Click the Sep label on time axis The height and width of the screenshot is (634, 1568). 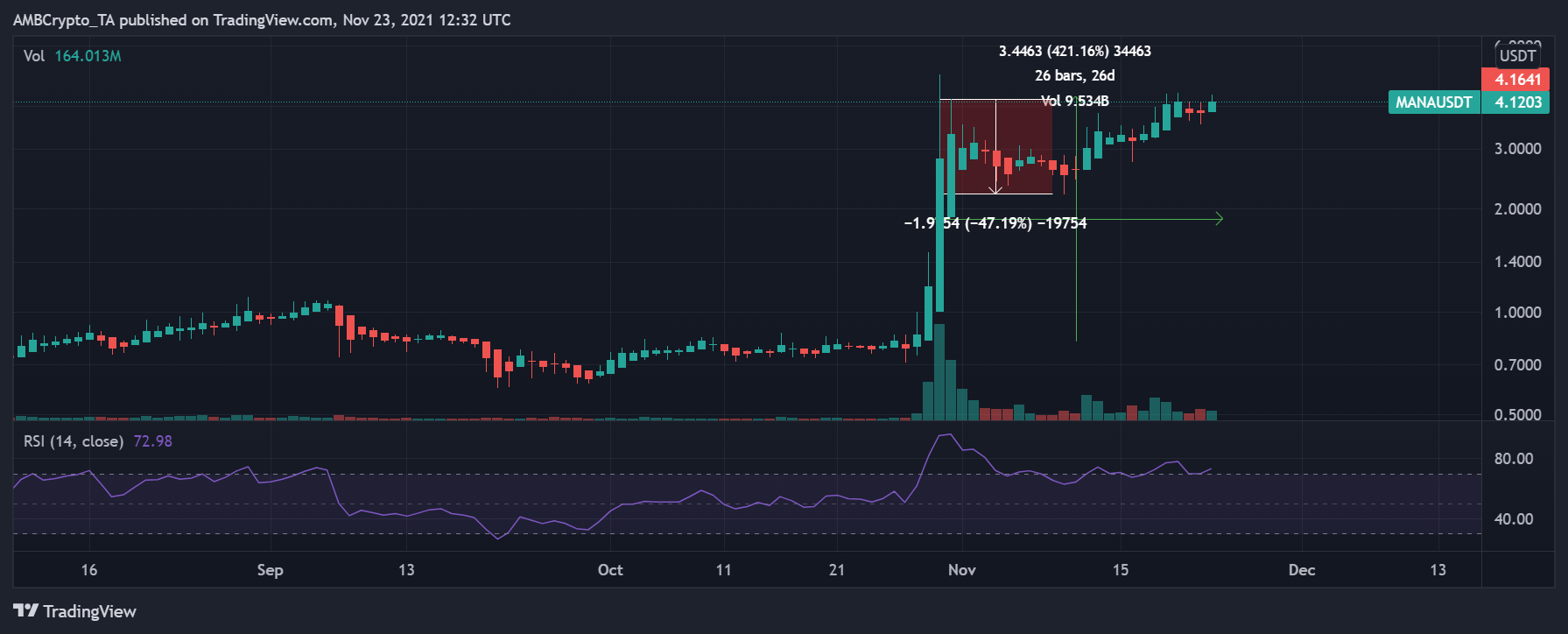click(x=270, y=570)
